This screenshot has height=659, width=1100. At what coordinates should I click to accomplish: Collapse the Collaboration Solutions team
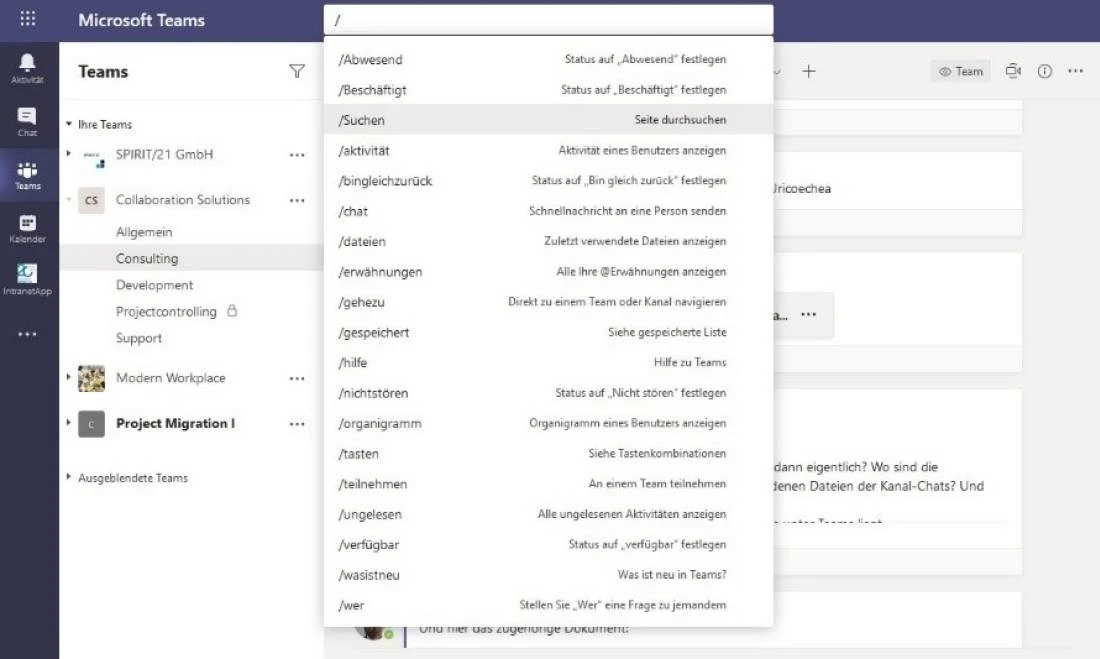69,200
